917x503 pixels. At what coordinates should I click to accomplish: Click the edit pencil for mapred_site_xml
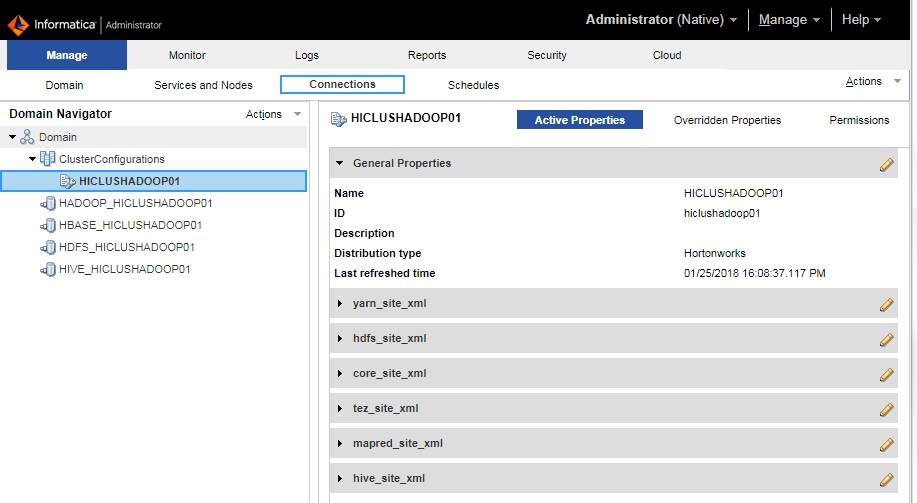(886, 444)
